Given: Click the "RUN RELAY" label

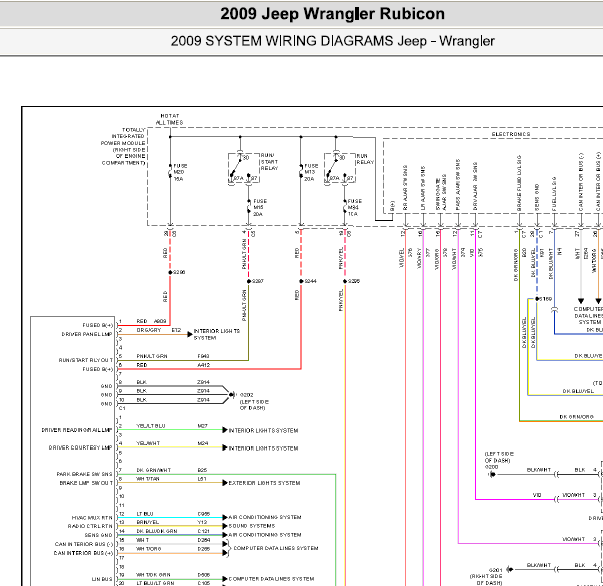Looking at the screenshot, I should [365, 159].
